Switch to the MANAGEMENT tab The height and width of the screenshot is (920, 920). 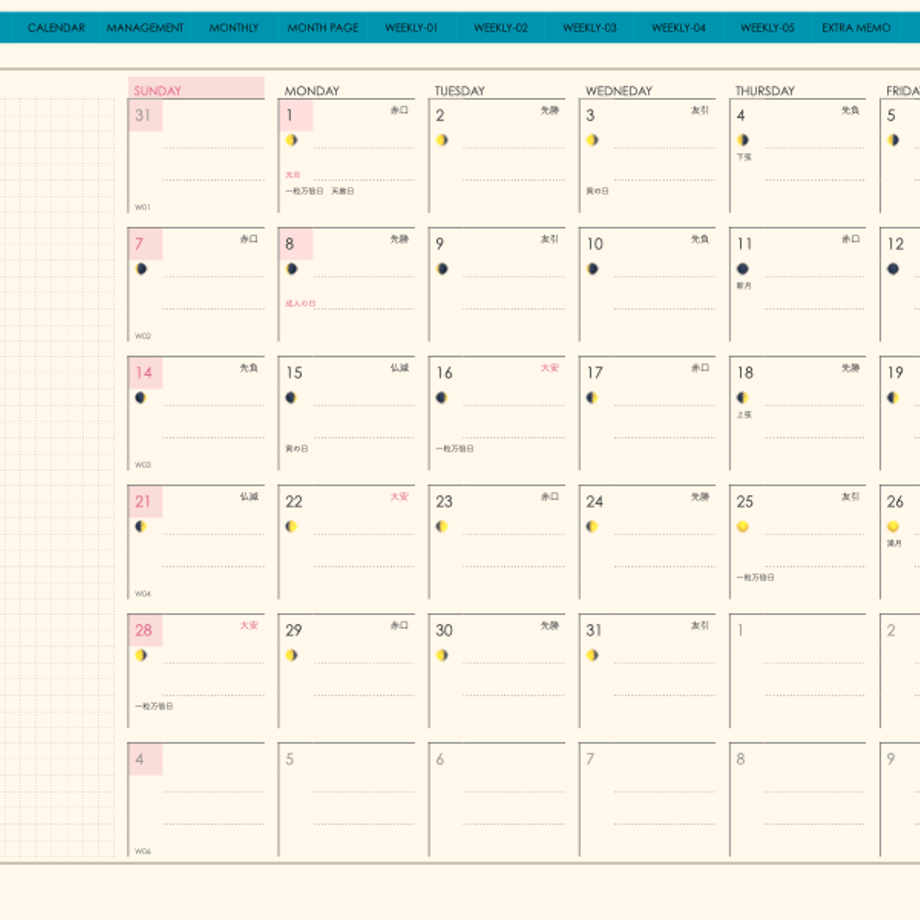click(145, 28)
